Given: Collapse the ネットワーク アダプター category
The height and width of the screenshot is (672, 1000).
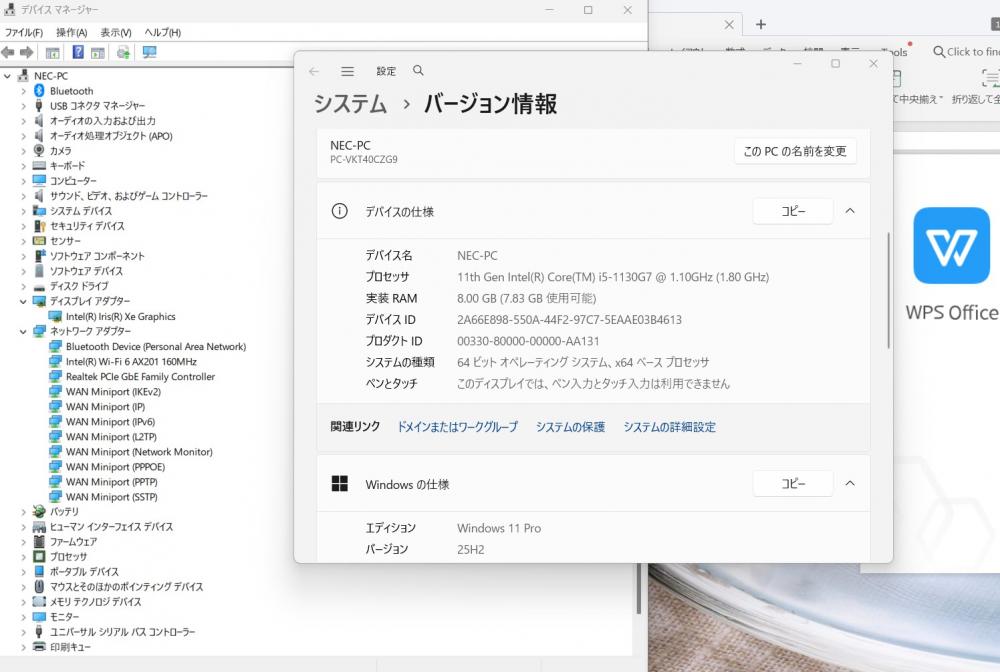Looking at the screenshot, I should tap(24, 331).
